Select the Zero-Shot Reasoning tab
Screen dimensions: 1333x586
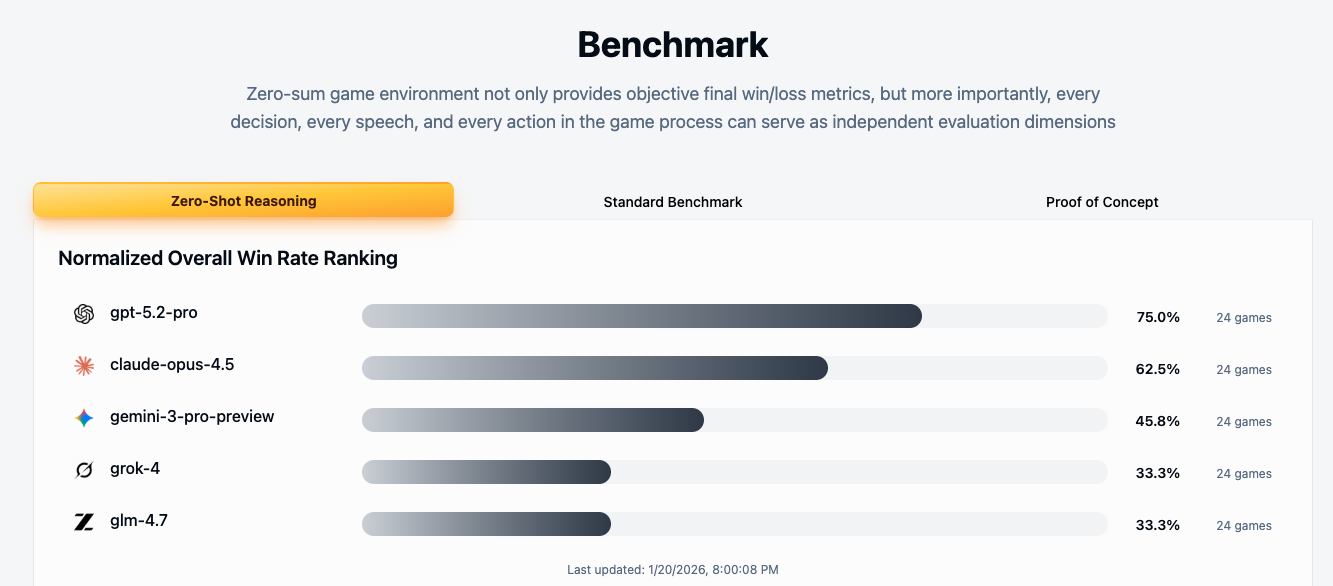tap(243, 201)
